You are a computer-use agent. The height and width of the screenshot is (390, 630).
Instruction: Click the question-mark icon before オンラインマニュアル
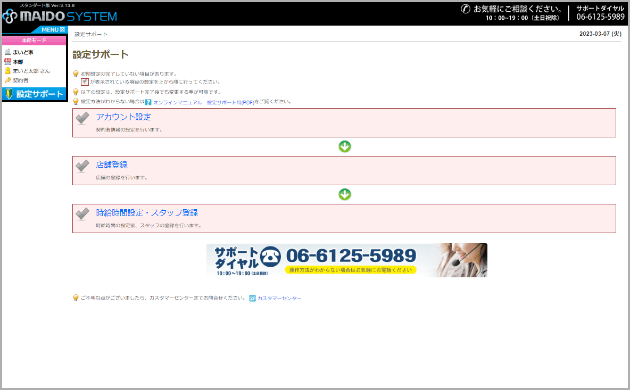148,102
